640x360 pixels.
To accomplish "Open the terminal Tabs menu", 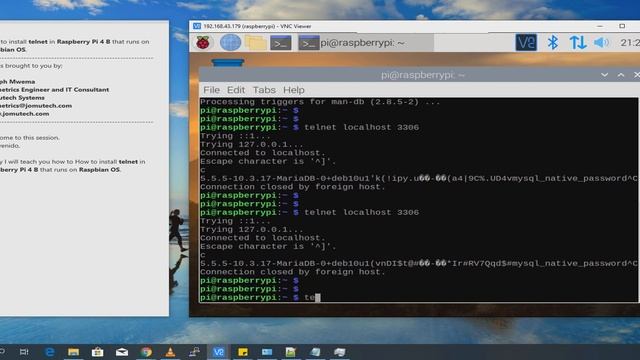I will tap(264, 90).
